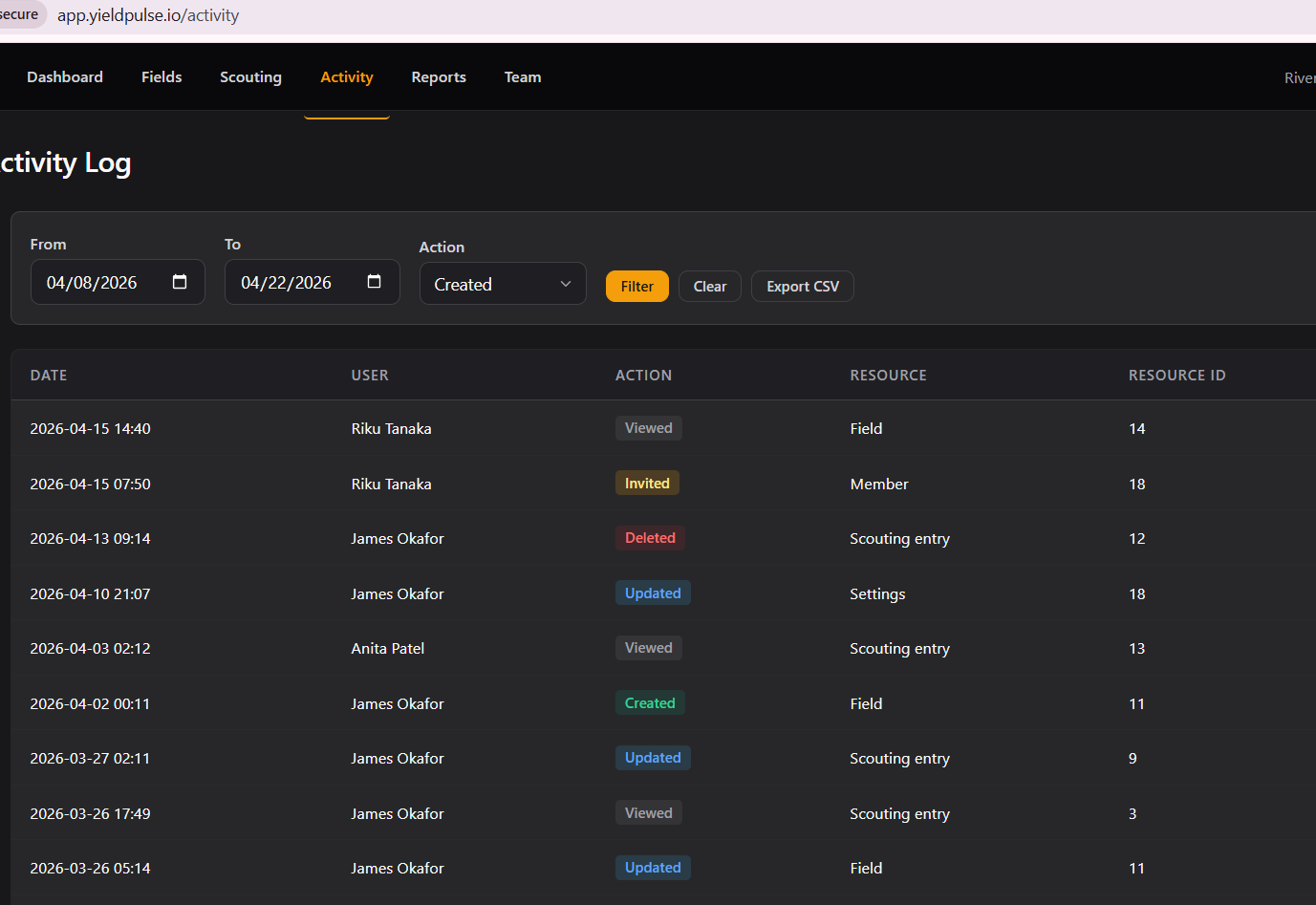This screenshot has width=1316, height=905.
Task: Click the Invited badge for Riku Tanaka
Action: [647, 484]
